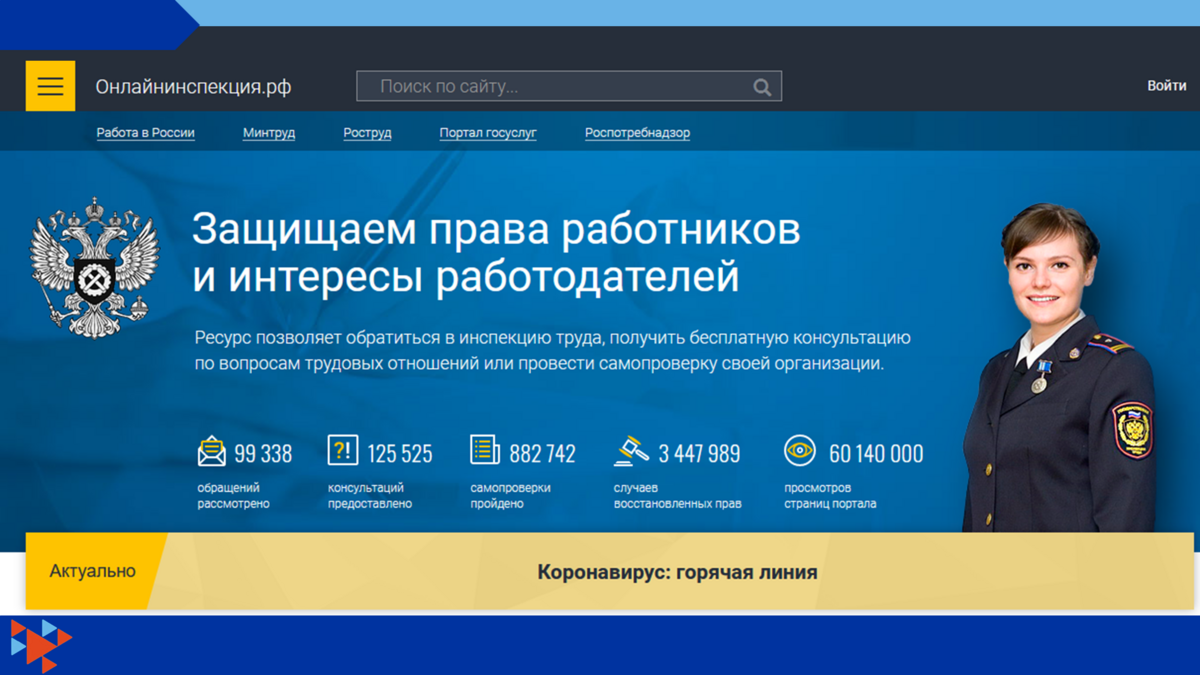
Task: Select the yellow Актуально tab
Action: (x=93, y=572)
